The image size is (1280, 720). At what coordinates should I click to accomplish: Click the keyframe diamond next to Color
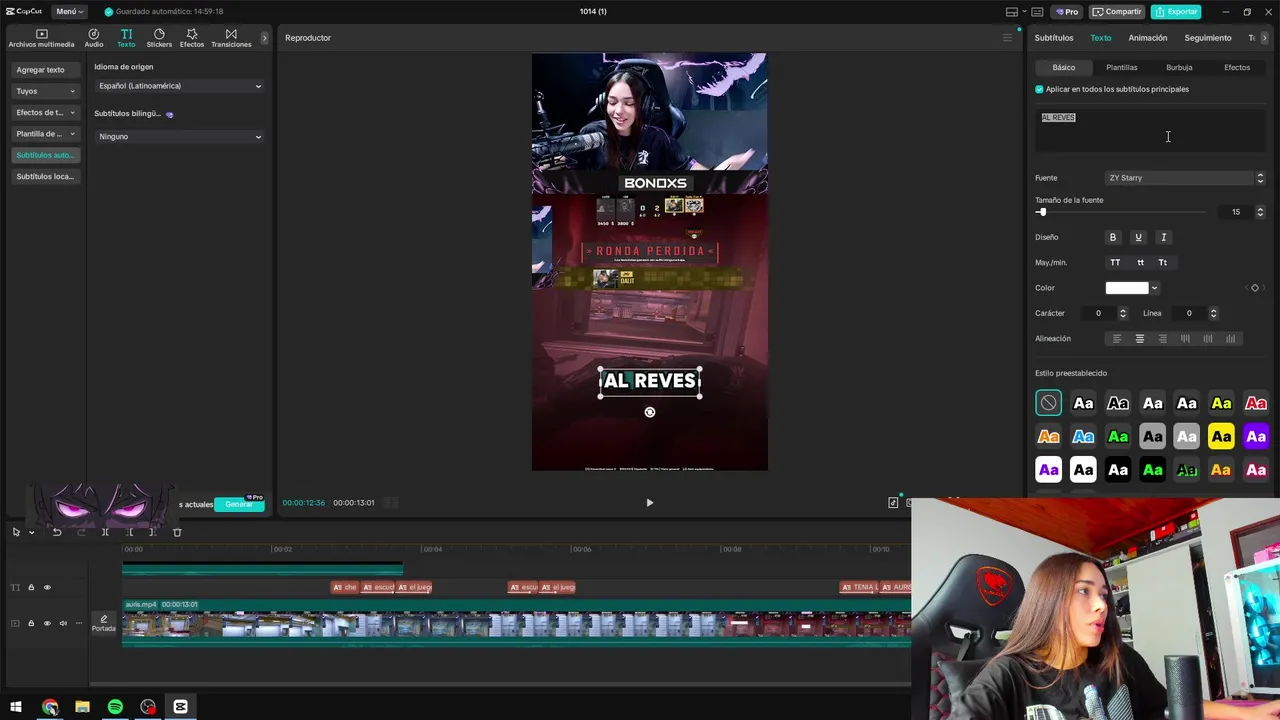coord(1255,288)
